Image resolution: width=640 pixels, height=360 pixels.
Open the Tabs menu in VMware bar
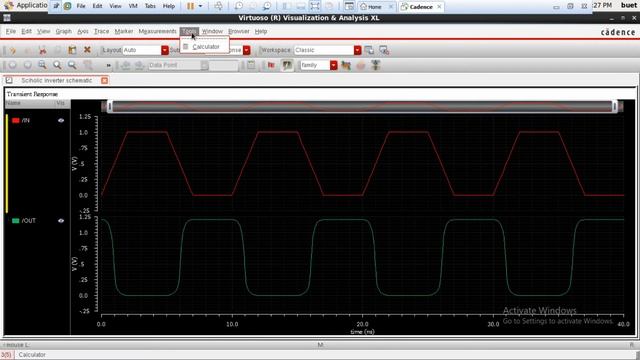pyautogui.click(x=150, y=6)
